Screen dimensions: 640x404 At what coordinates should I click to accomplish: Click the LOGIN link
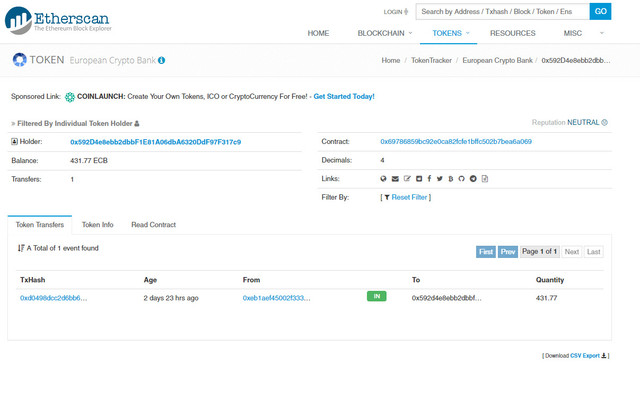click(x=393, y=12)
